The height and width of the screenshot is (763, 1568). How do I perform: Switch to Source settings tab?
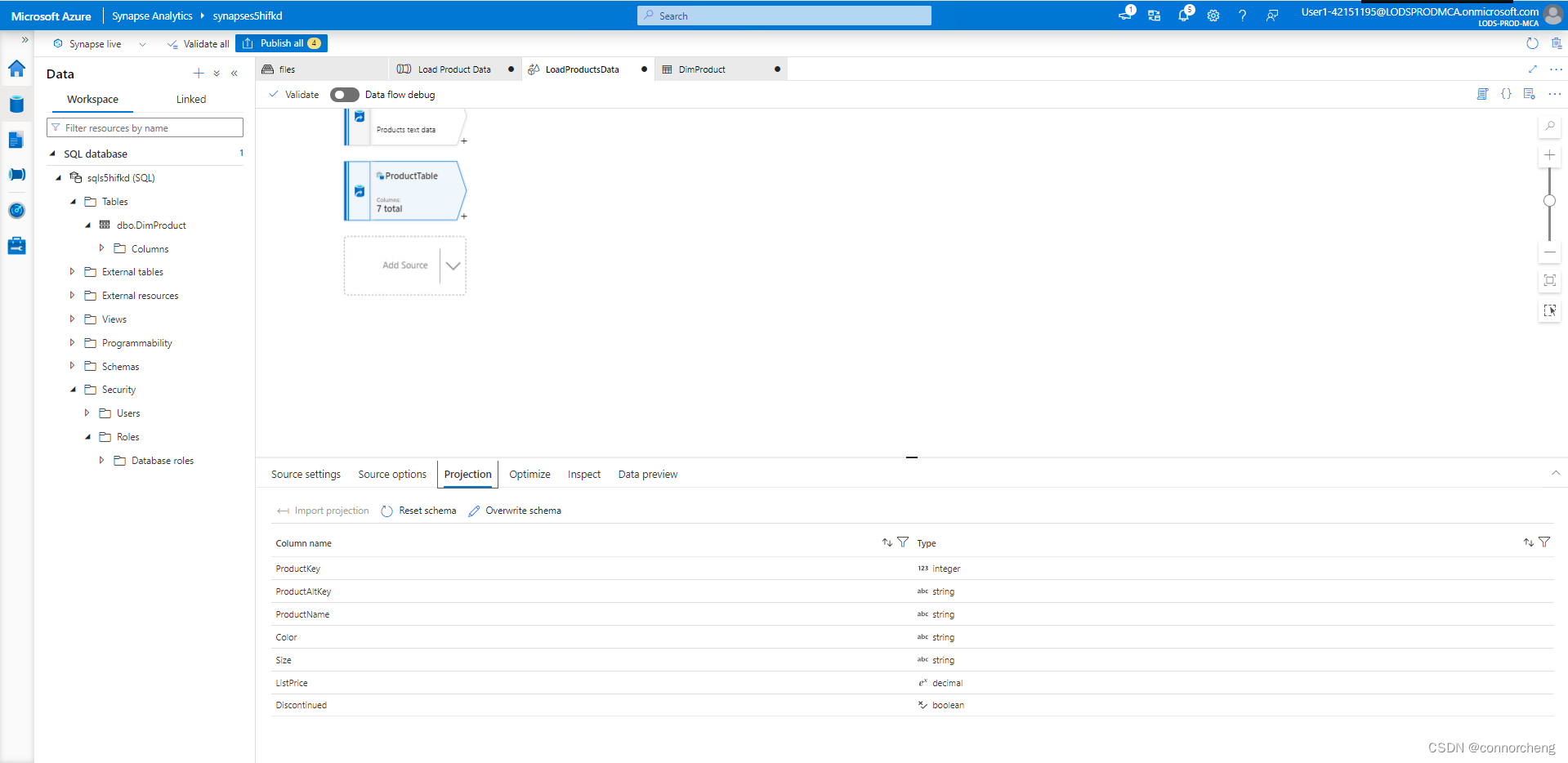306,475
